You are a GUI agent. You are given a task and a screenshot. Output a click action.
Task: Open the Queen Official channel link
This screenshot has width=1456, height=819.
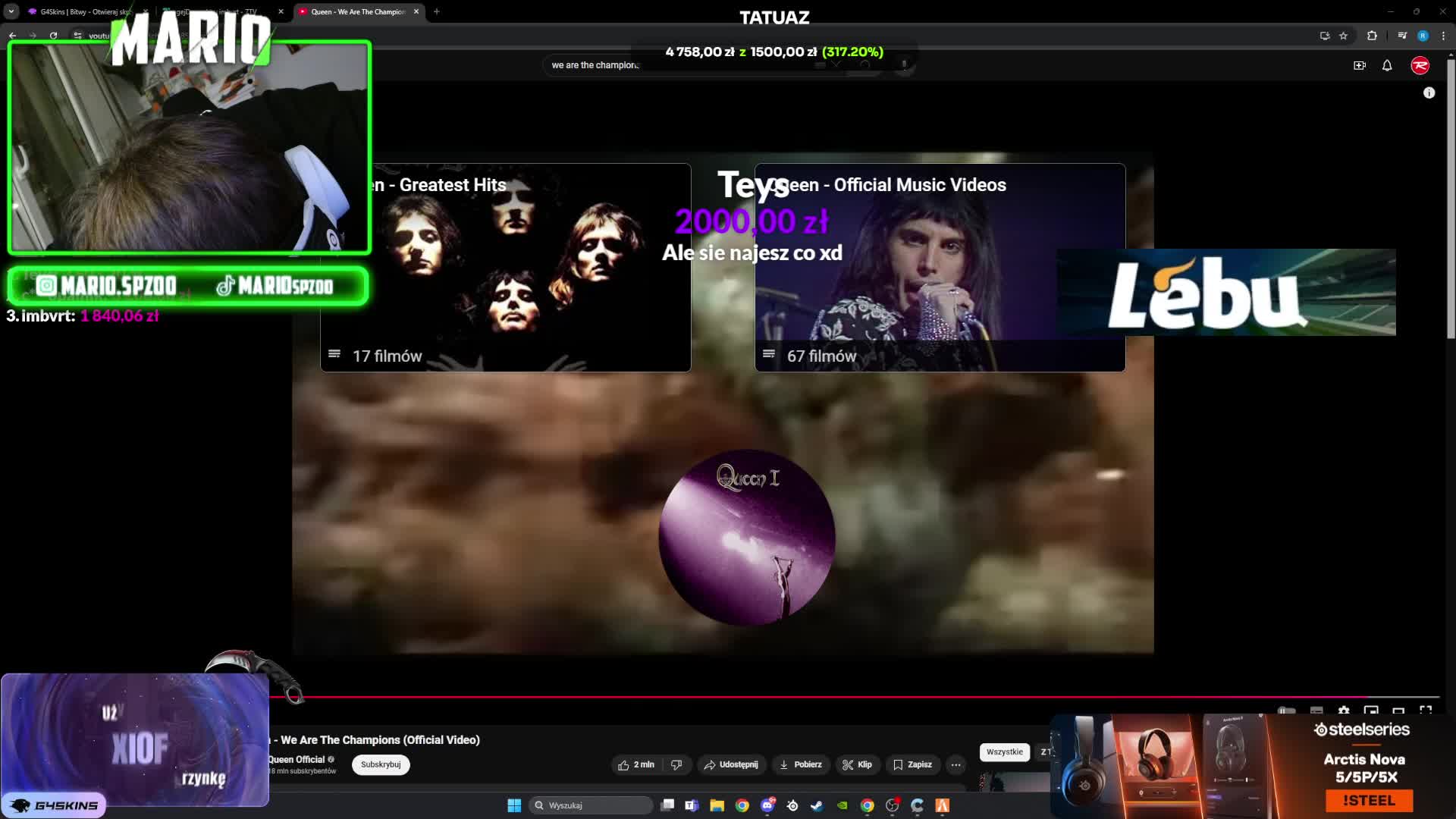[296, 759]
